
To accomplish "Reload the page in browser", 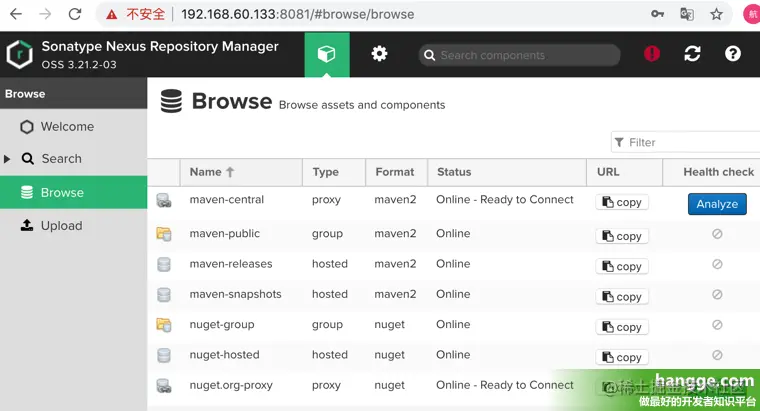I will click(75, 14).
